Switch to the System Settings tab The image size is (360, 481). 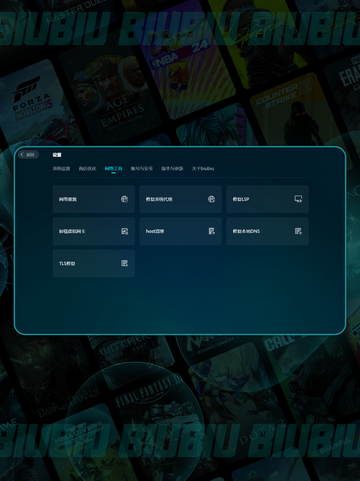click(61, 169)
